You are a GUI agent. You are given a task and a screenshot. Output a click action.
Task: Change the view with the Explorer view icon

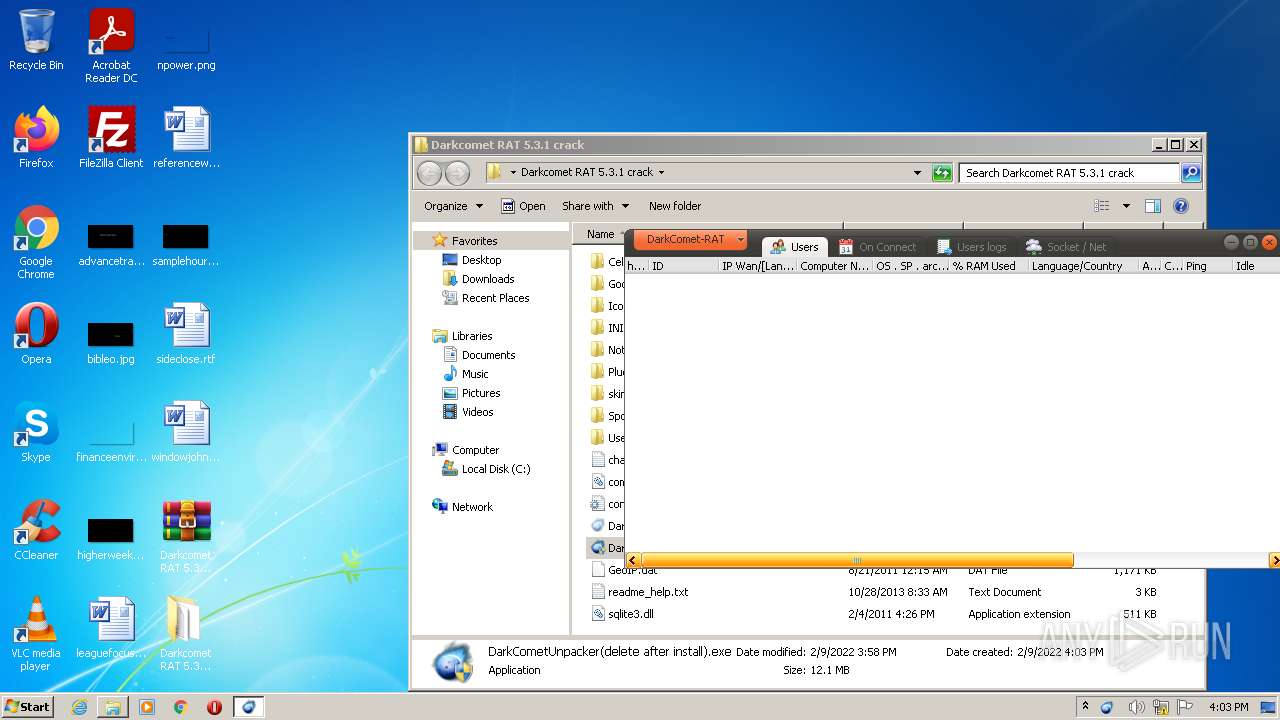coord(1101,206)
